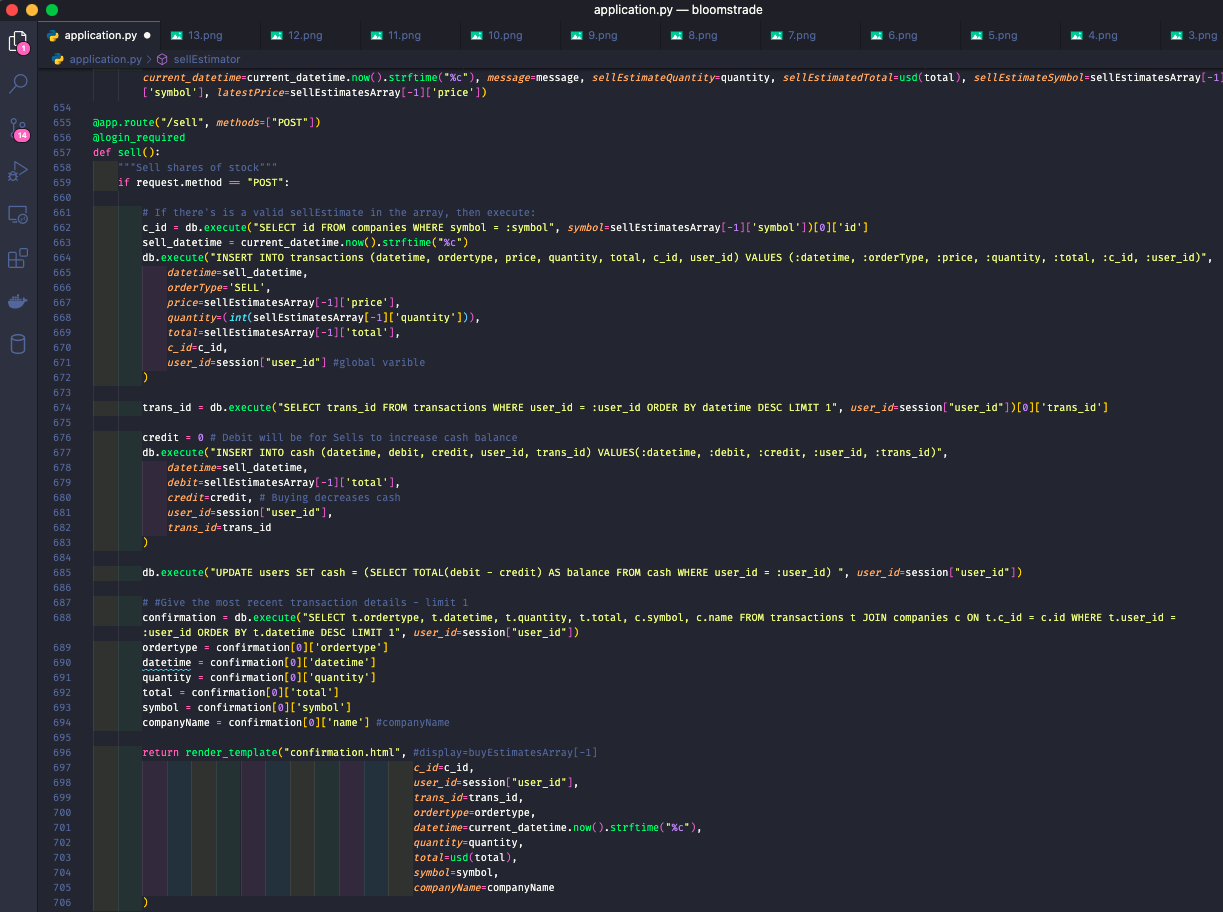The height and width of the screenshot is (912, 1223).
Task: Open the Remote Explorer icon
Action: (x=18, y=214)
